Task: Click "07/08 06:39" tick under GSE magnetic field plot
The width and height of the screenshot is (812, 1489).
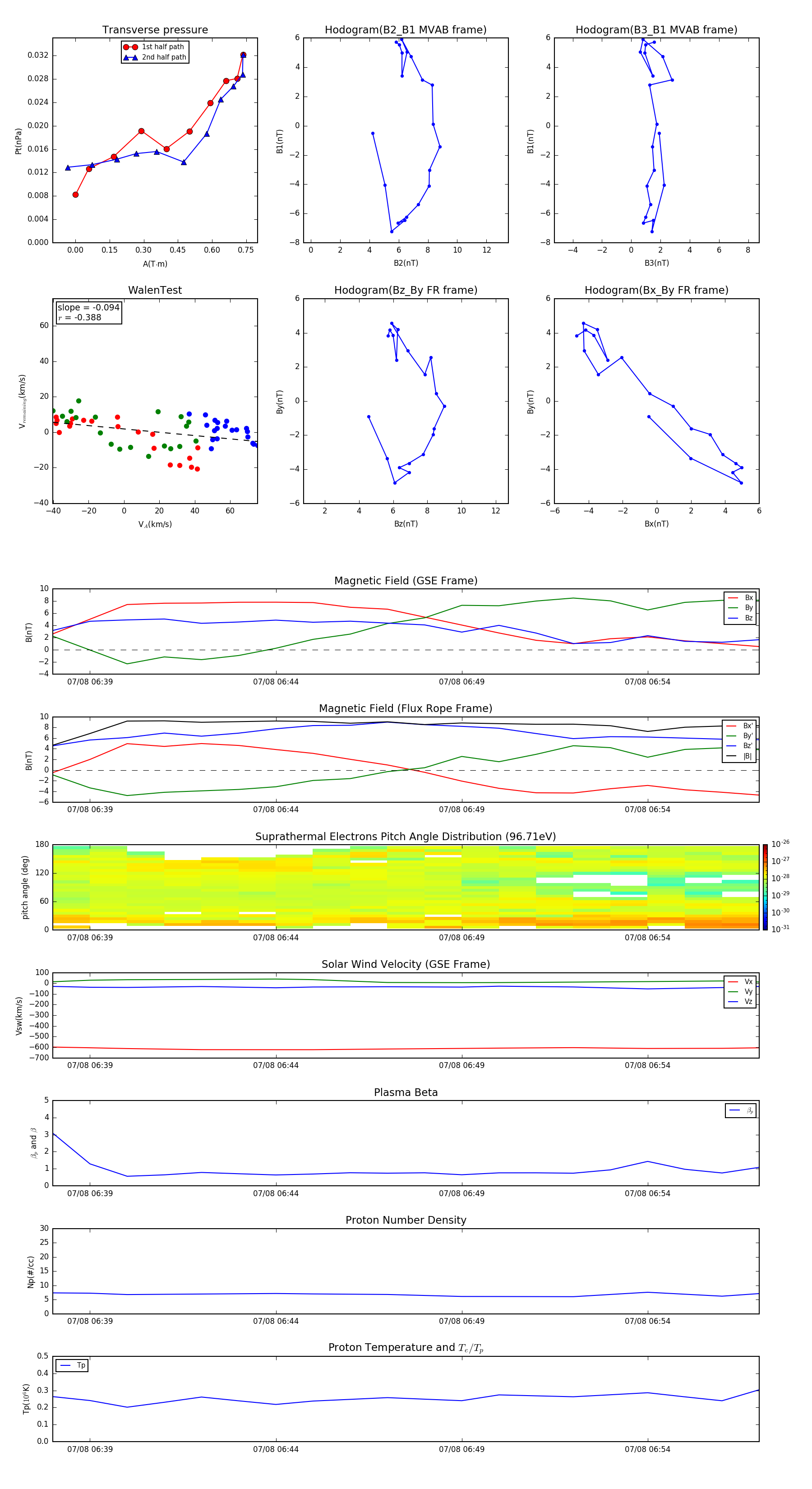Action: (90, 682)
